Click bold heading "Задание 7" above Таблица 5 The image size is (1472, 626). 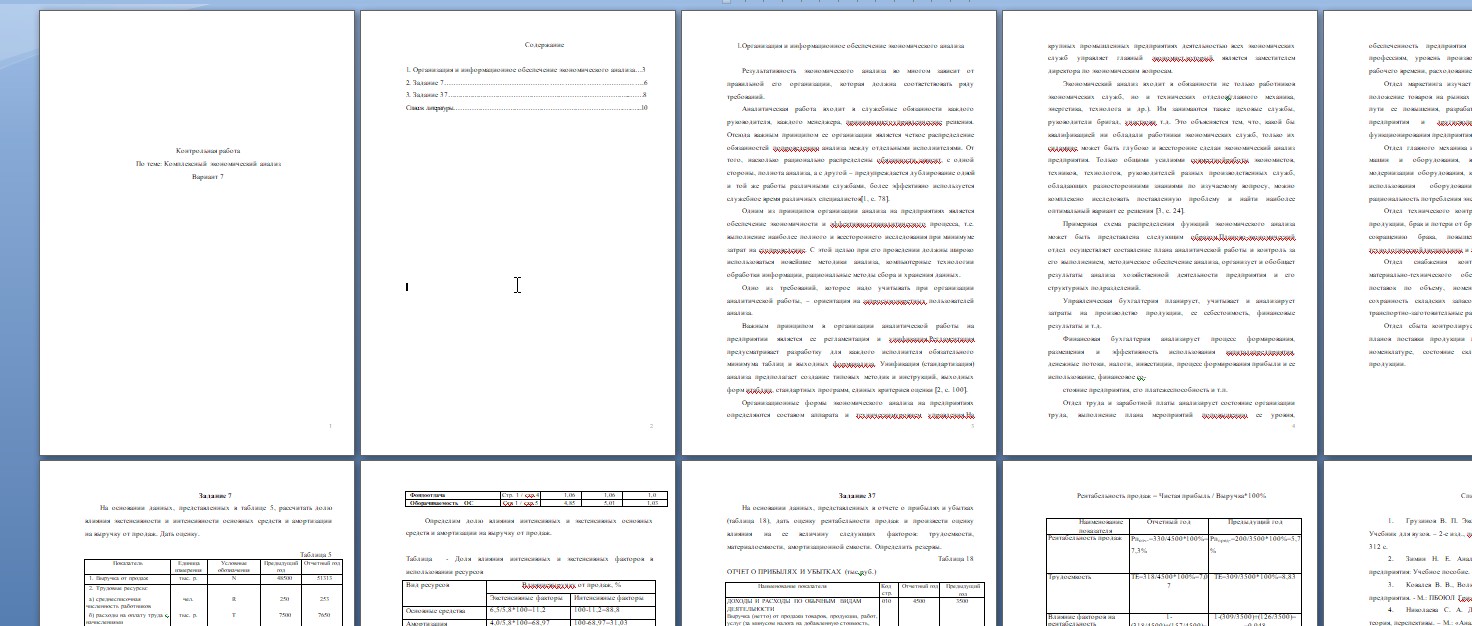click(214, 496)
